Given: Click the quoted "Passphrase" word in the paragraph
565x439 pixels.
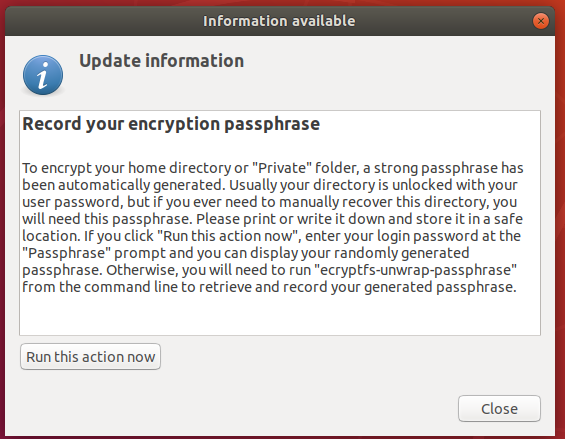Looking at the screenshot, I should coord(66,253).
